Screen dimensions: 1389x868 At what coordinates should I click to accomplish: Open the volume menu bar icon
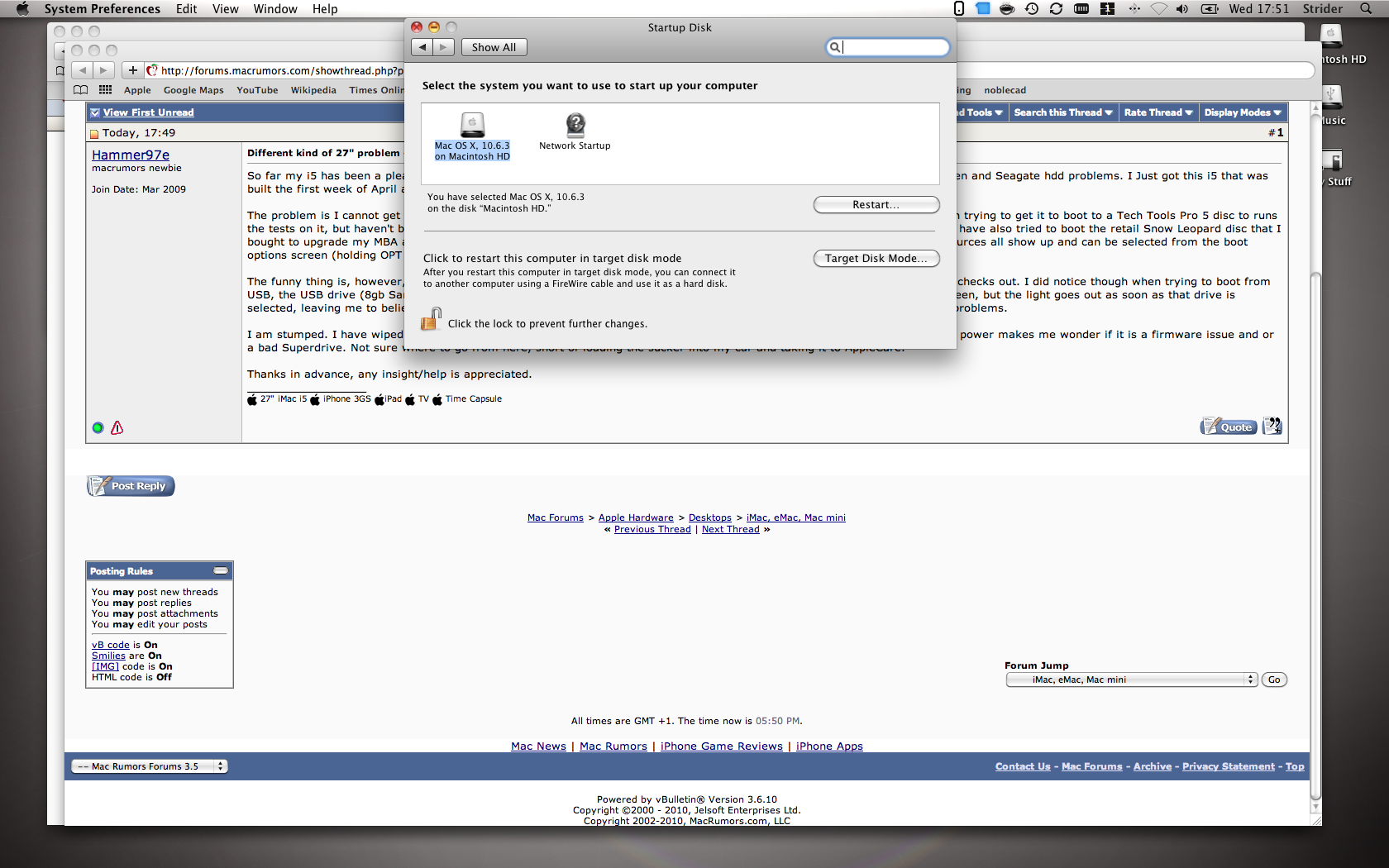point(1182,9)
